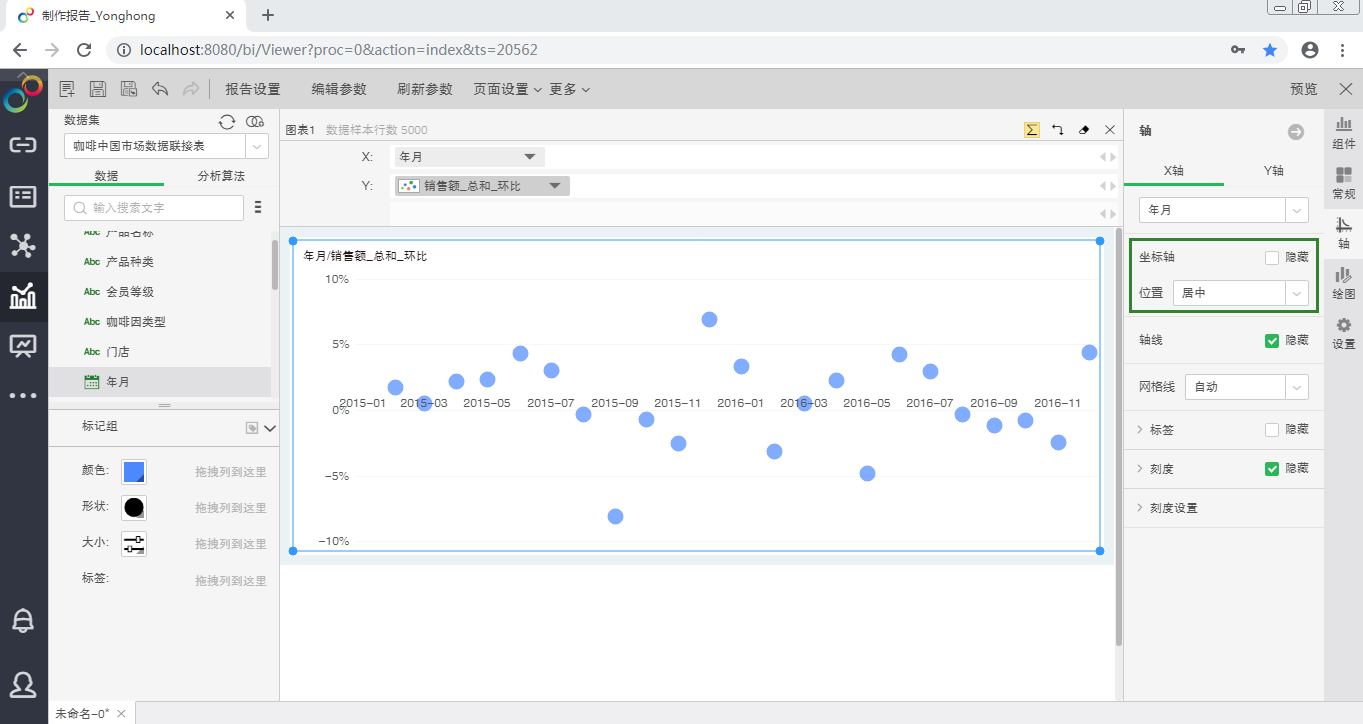Click the blue 颜色 color swatch
The image size is (1363, 724).
pyautogui.click(x=134, y=472)
